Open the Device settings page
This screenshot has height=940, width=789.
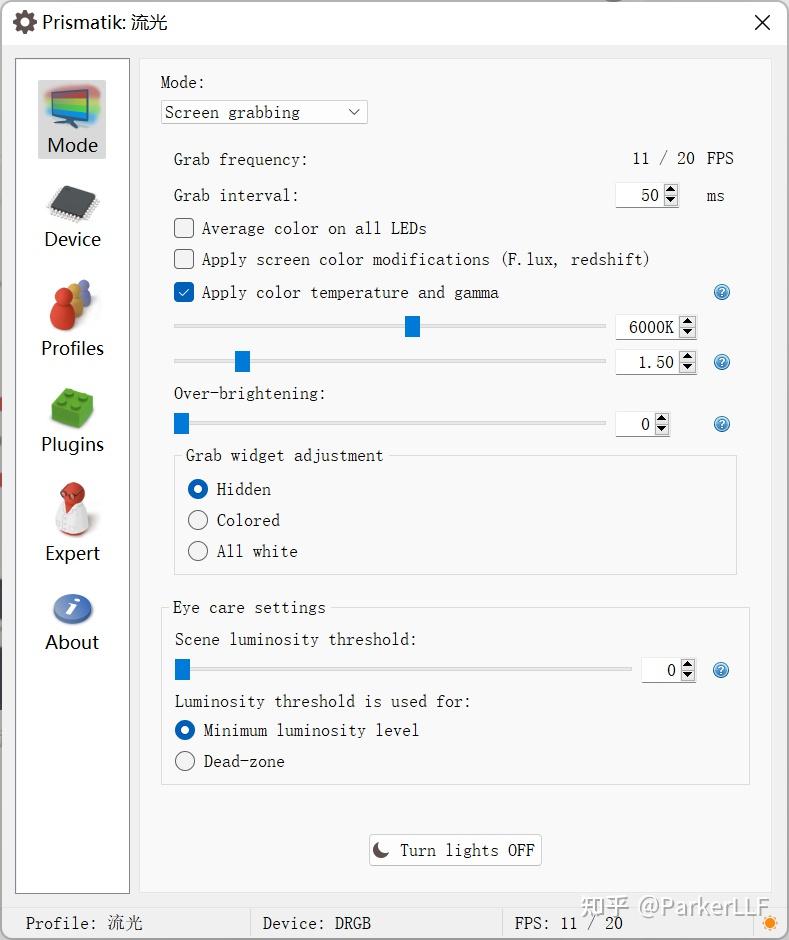(x=72, y=216)
